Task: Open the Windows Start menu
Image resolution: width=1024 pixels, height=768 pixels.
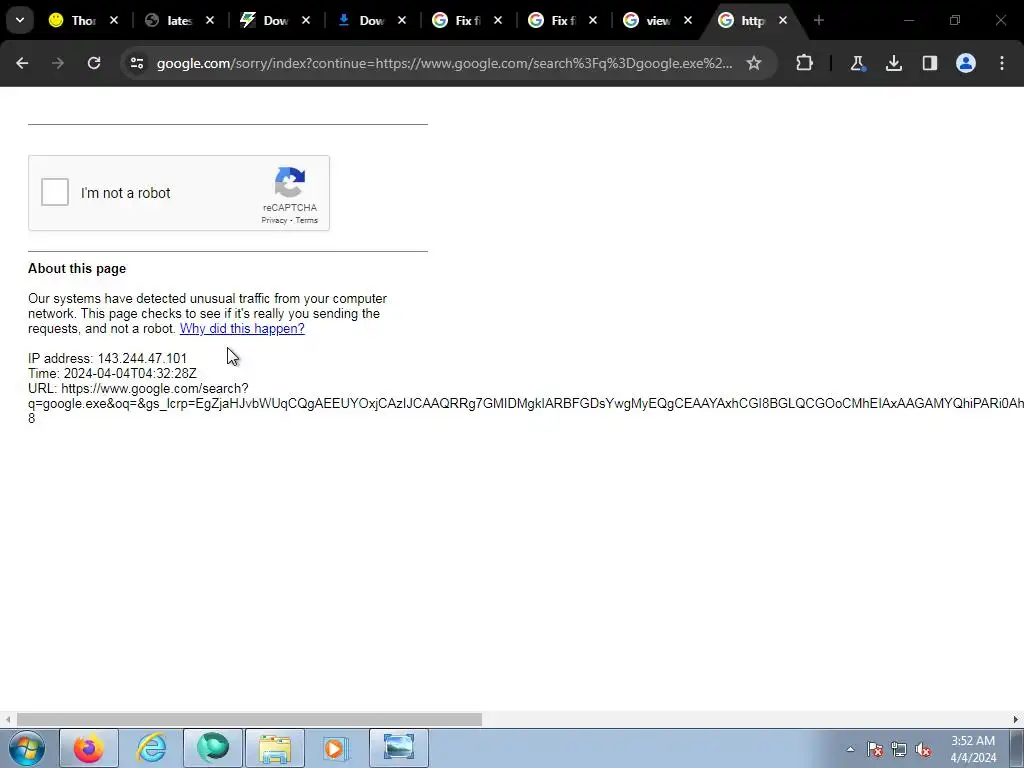Action: pos(26,748)
